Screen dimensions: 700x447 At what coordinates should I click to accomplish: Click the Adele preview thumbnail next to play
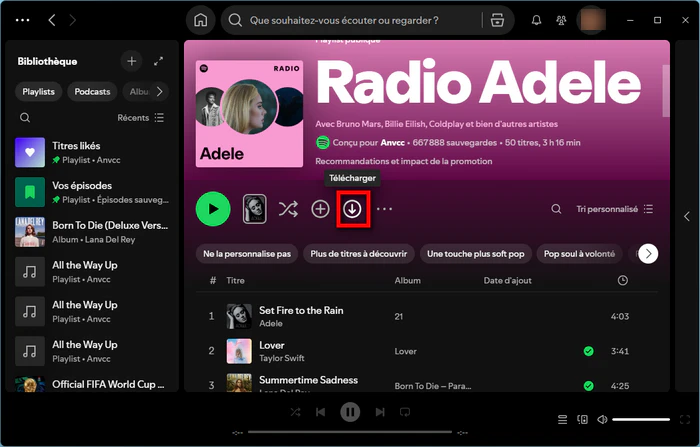[254, 209]
